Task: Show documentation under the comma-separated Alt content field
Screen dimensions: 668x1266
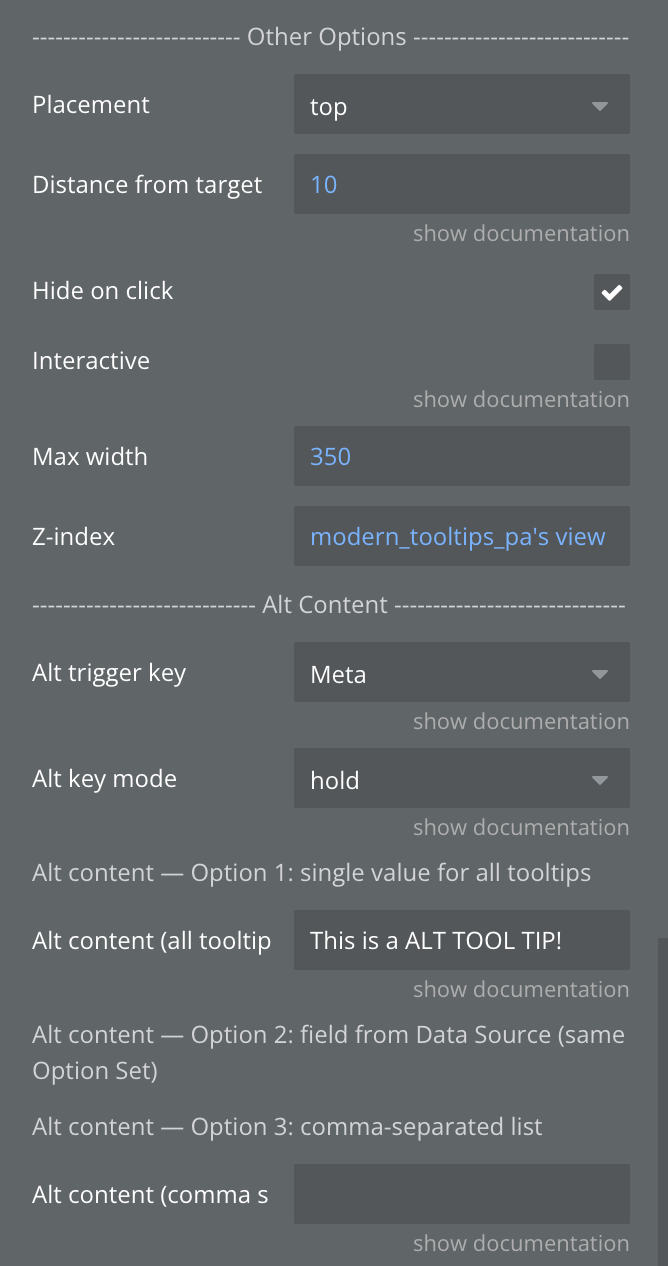Action: coord(521,1244)
